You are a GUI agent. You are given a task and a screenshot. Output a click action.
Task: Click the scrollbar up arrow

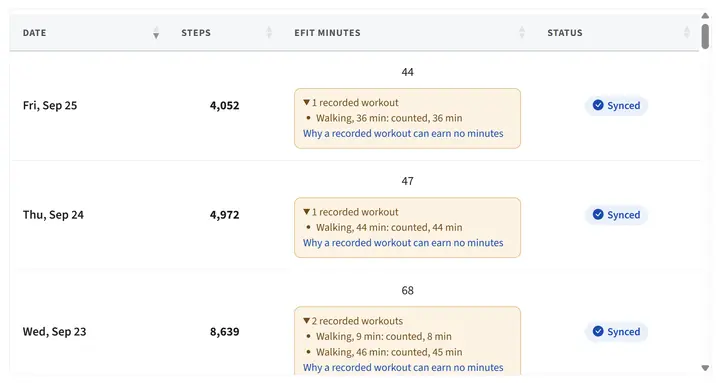tap(705, 16)
